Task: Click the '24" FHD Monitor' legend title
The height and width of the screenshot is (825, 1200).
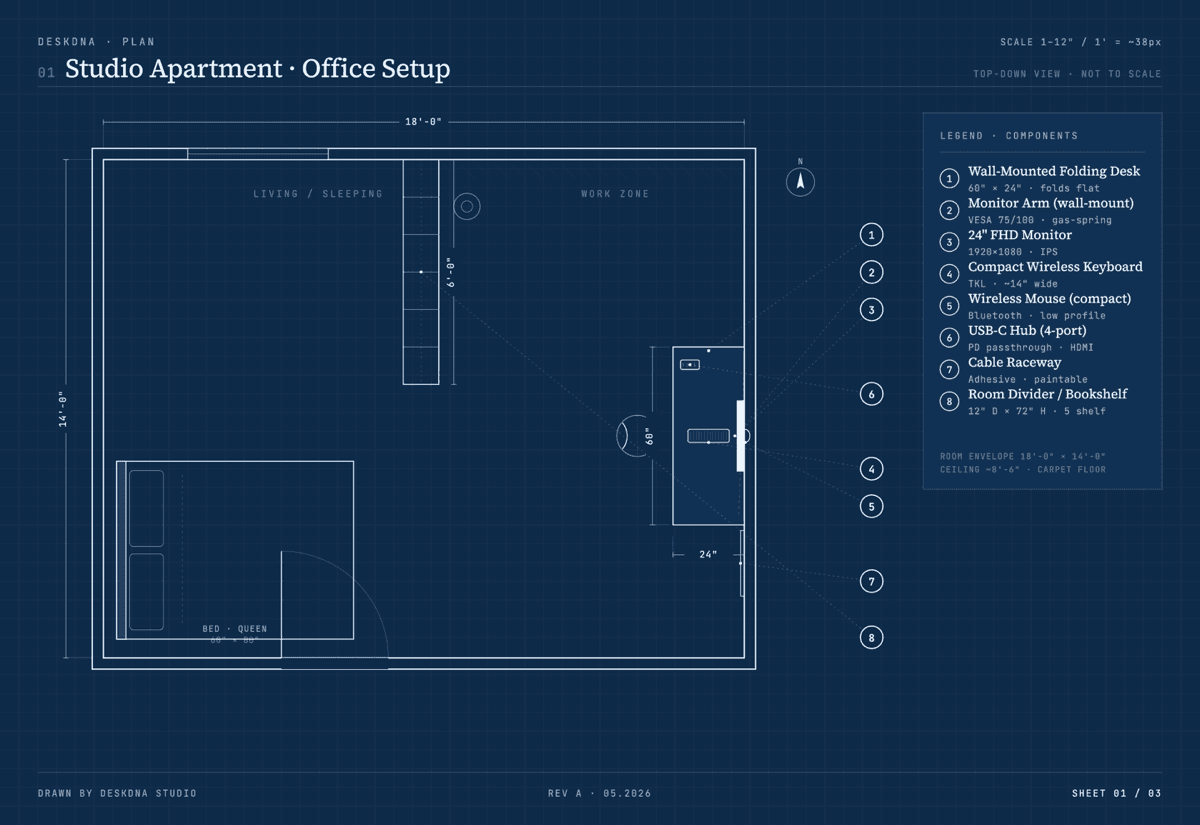Action: [1020, 235]
